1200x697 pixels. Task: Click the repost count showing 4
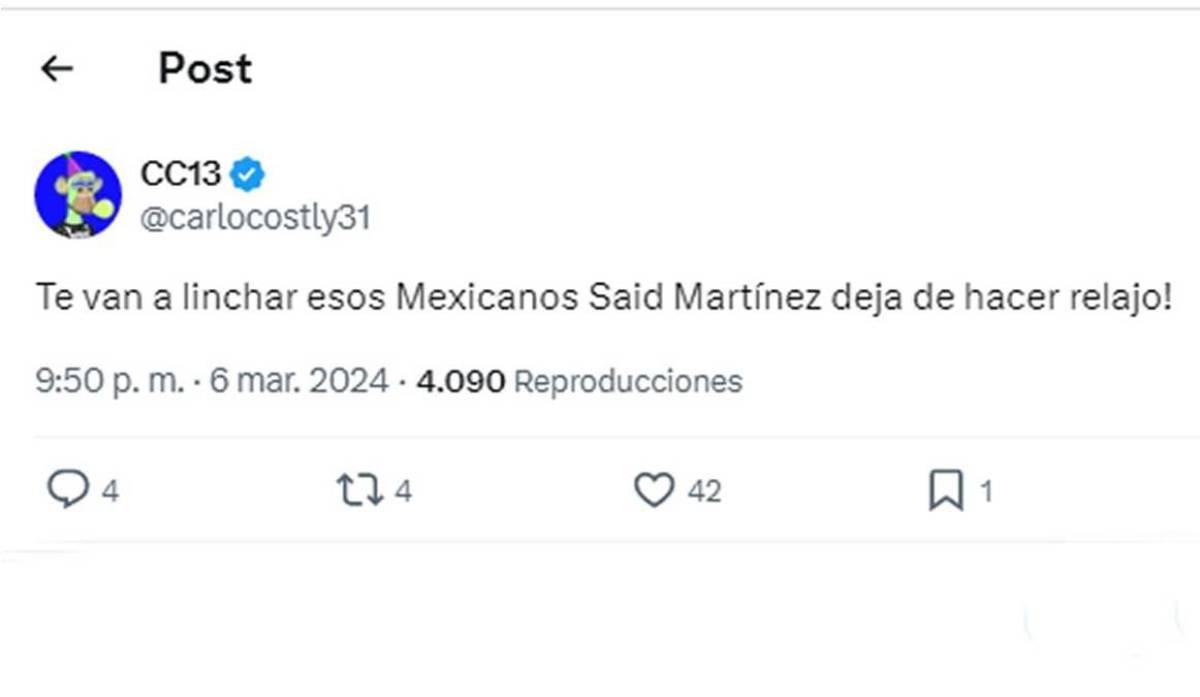tap(404, 490)
